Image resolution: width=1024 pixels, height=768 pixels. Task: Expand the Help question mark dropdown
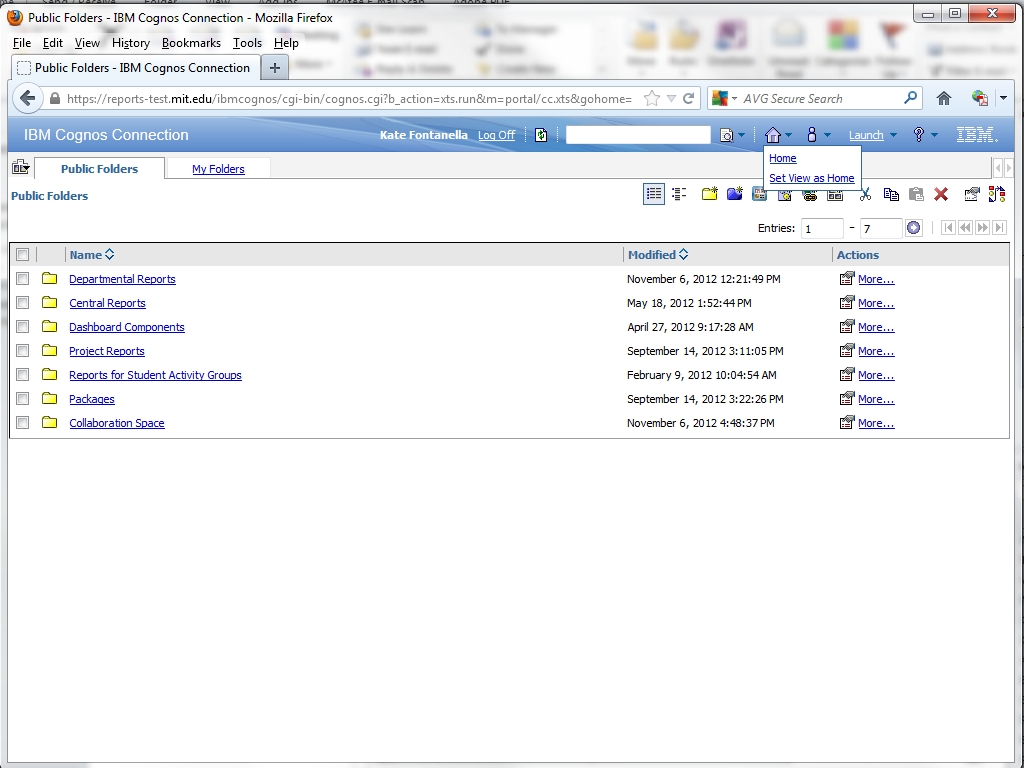(925, 135)
